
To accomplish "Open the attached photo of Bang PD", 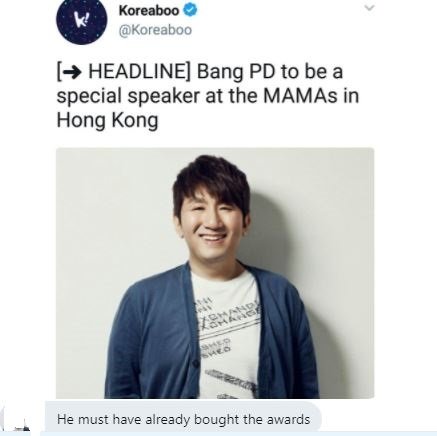I will (x=215, y=273).
